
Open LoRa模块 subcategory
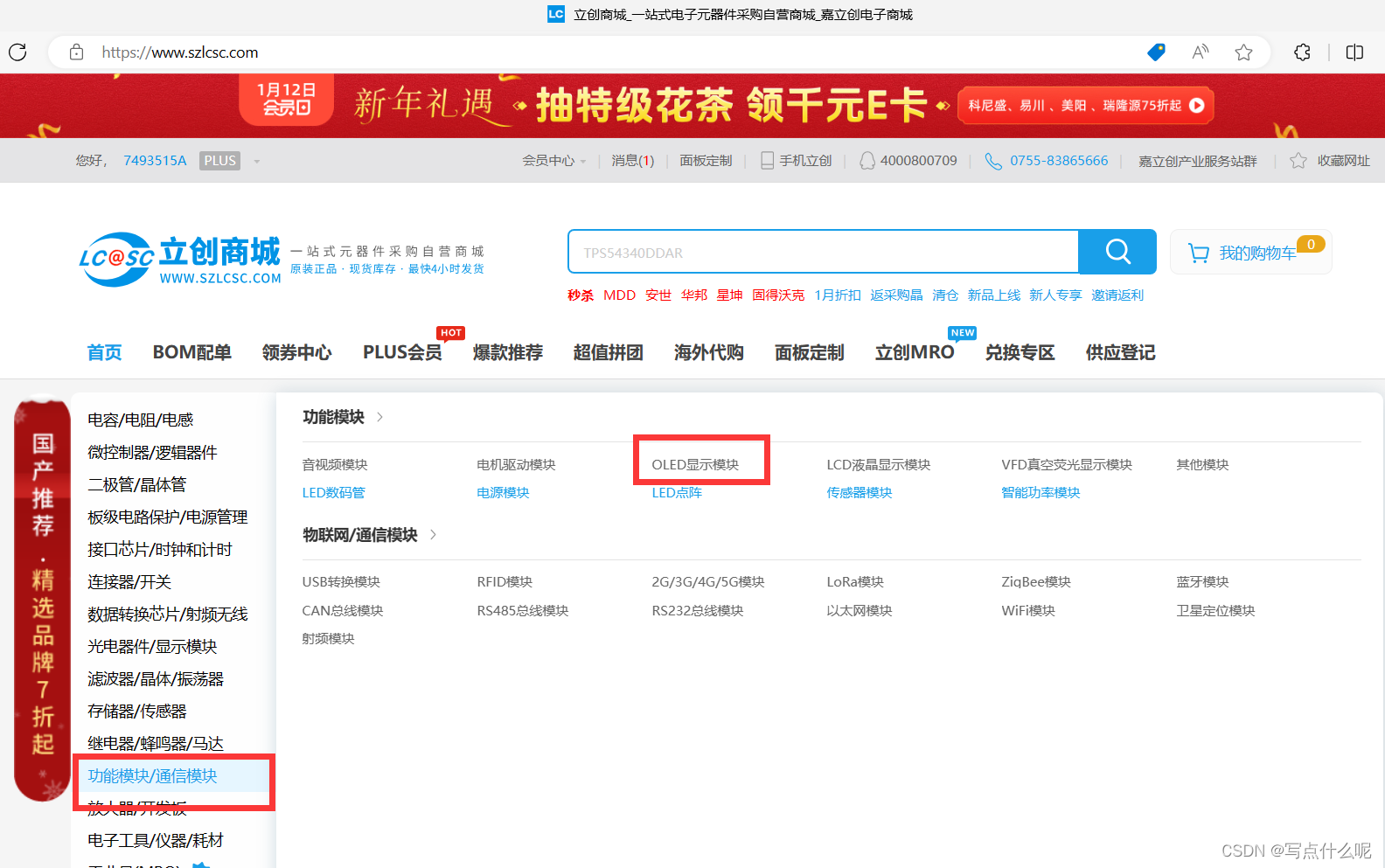(x=855, y=581)
